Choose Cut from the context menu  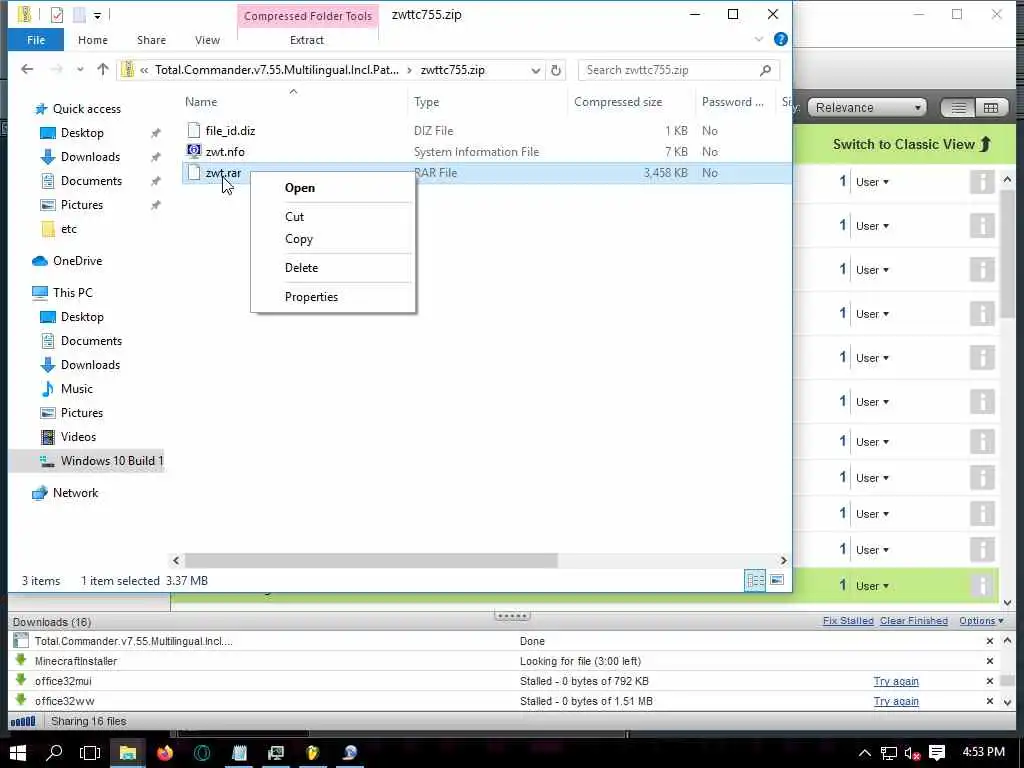coord(295,217)
